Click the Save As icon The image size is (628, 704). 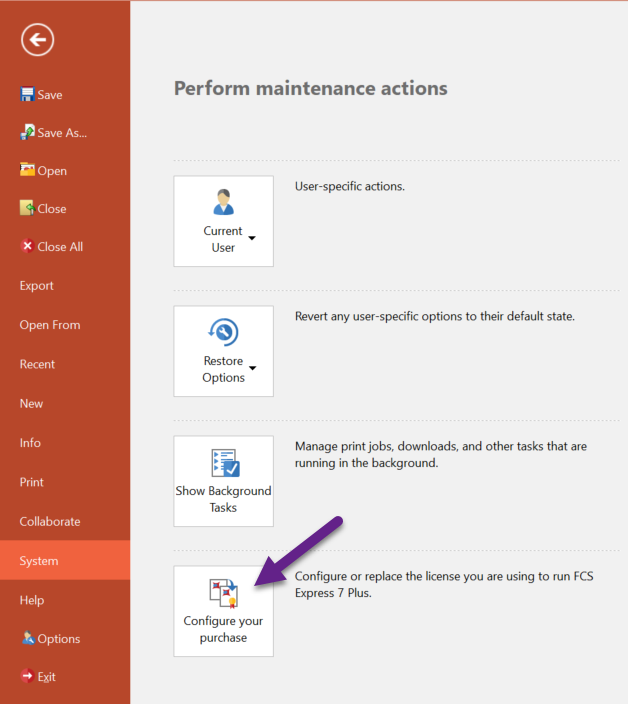pyautogui.click(x=27, y=132)
